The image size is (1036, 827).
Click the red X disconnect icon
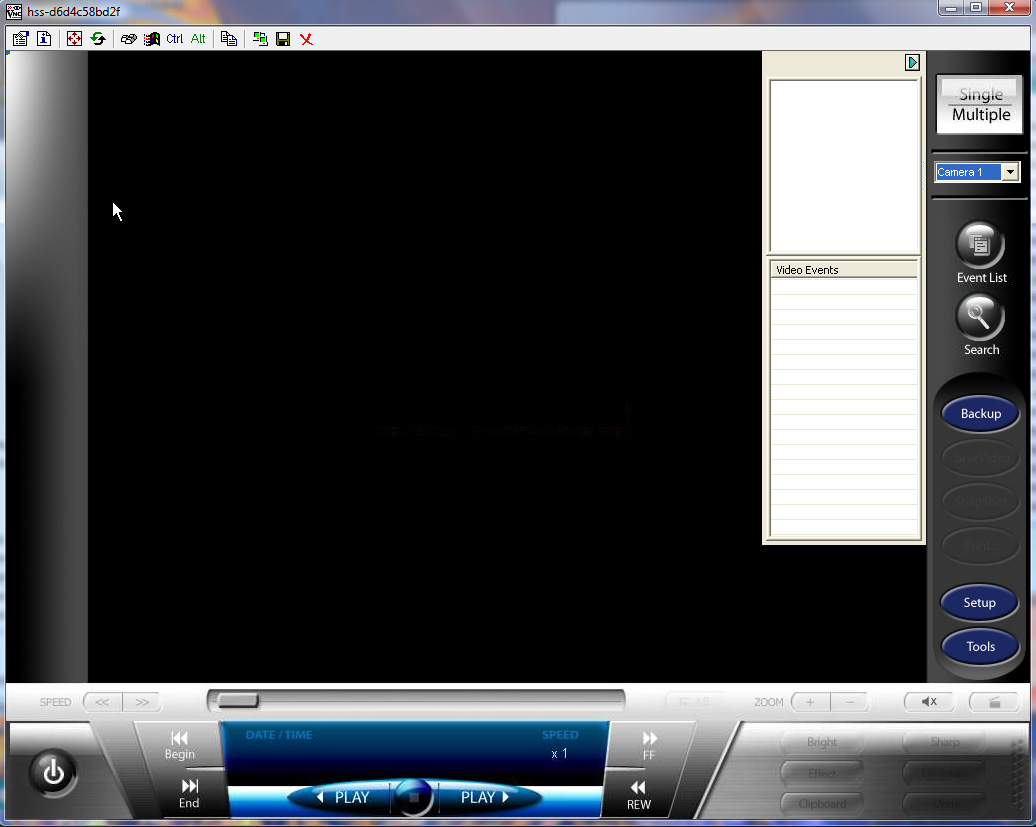point(306,39)
